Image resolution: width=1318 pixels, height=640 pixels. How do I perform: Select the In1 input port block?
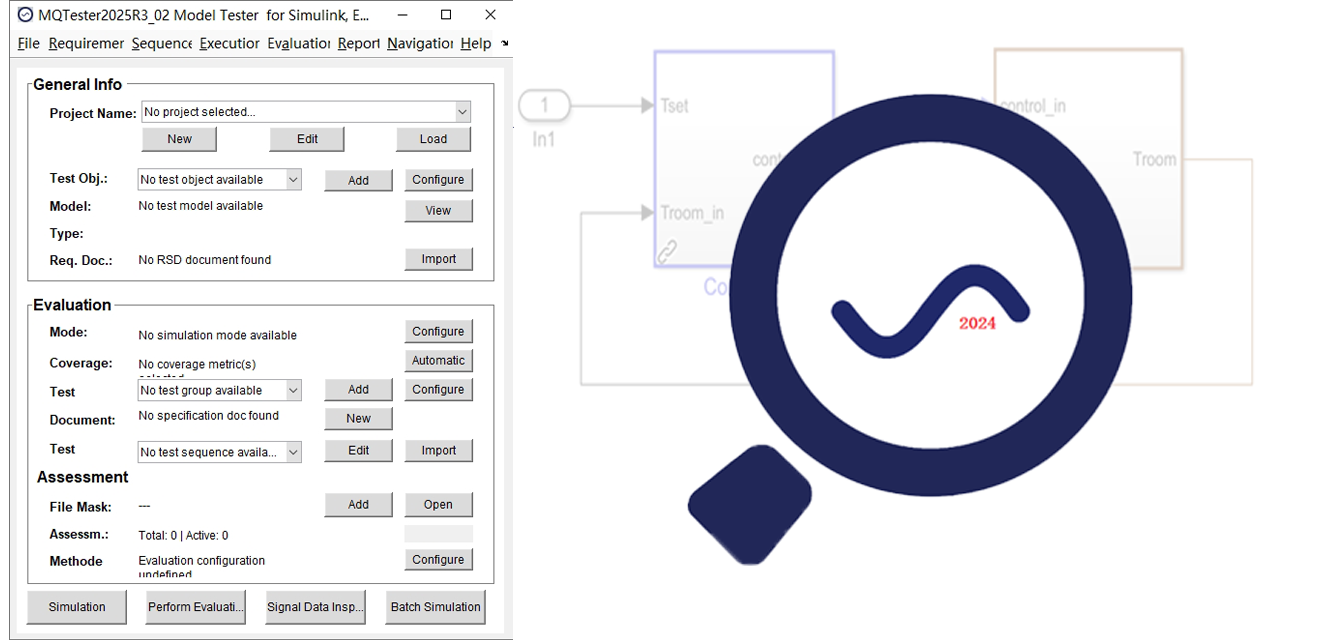click(544, 105)
